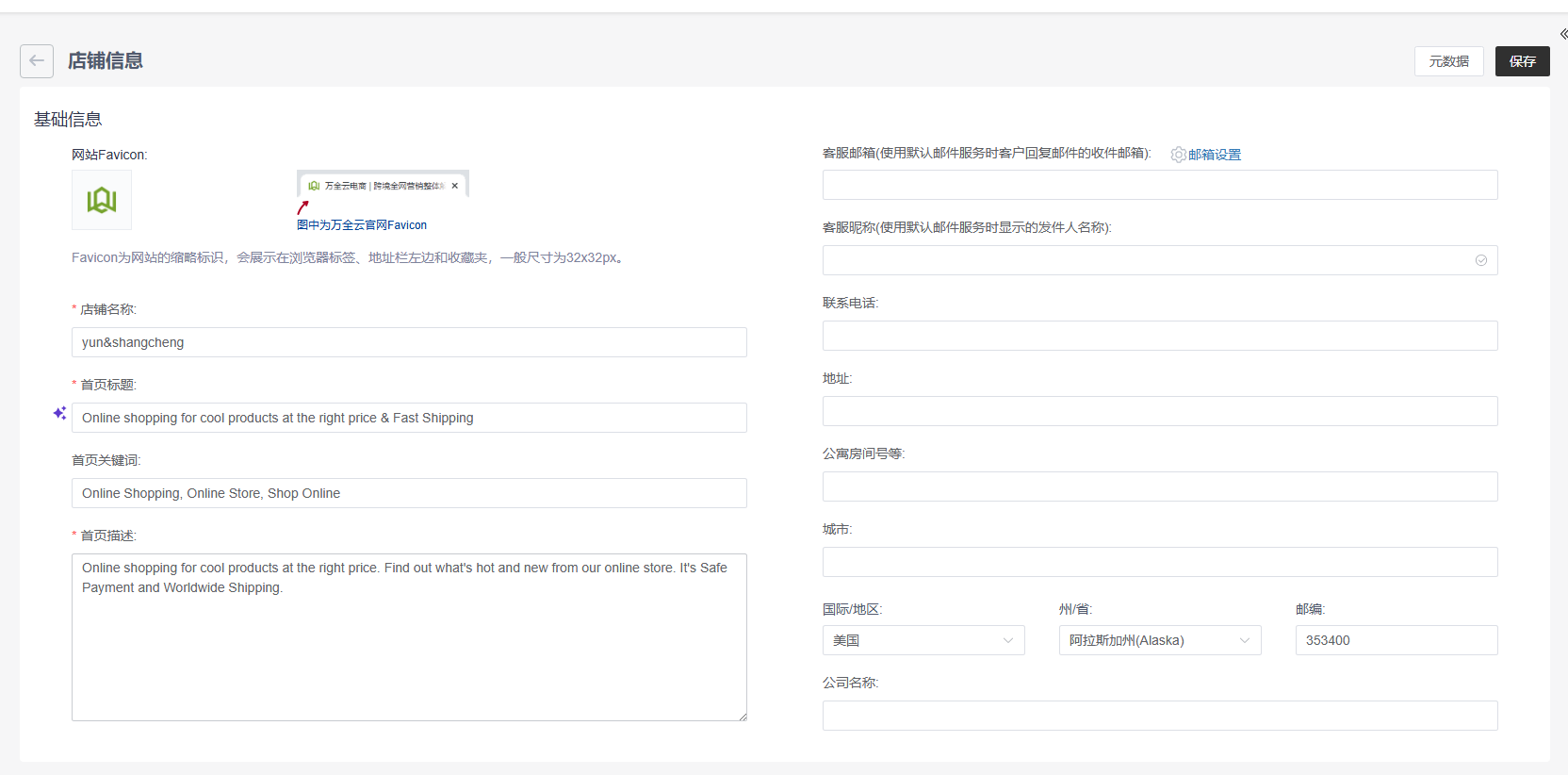Screen dimensions: 1568x775
Task: Click the 邮编 field containing 353400
Action: click(1396, 640)
